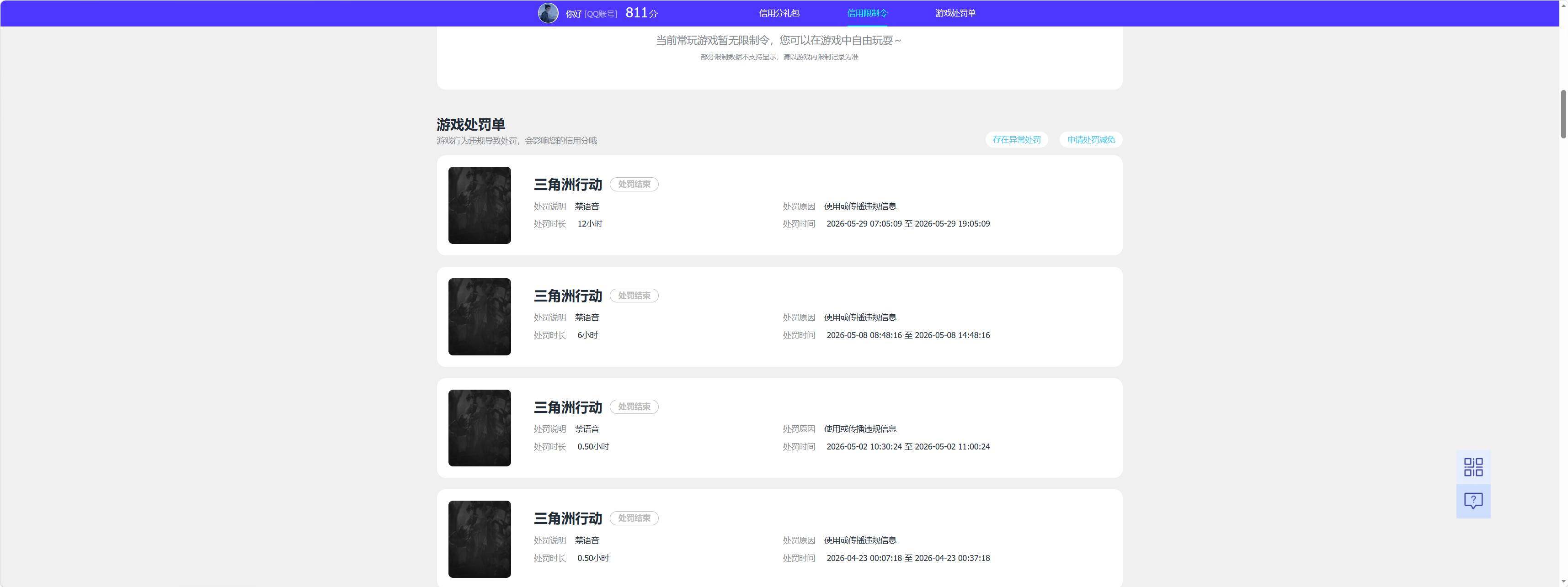The image size is (1568, 587).
Task: Click 使用或传播违规信息 reason on 12小时 card
Action: (860, 206)
